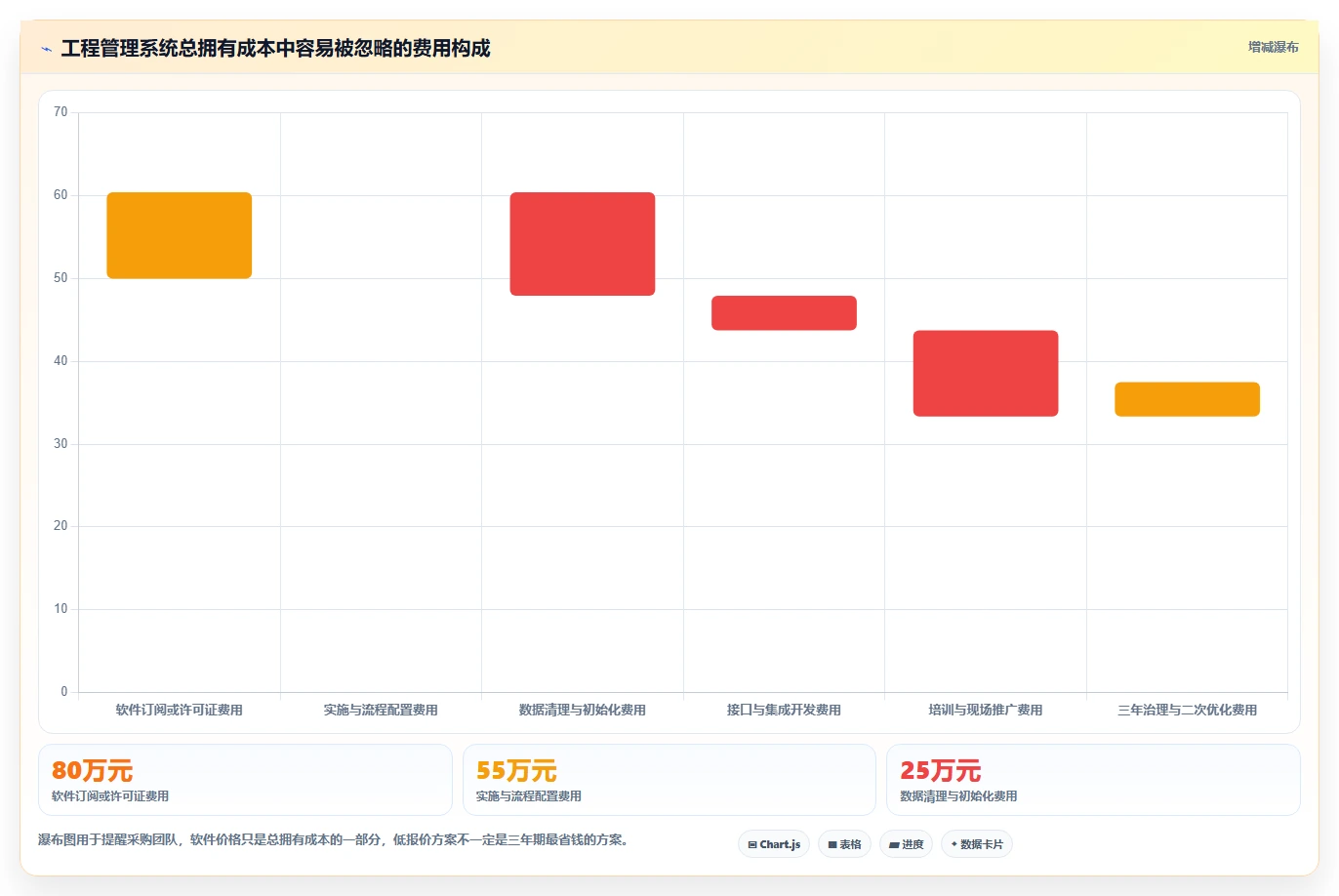Click the 增减瀑布 label in header
Viewport: 1339px width, 896px height.
tap(1273, 47)
